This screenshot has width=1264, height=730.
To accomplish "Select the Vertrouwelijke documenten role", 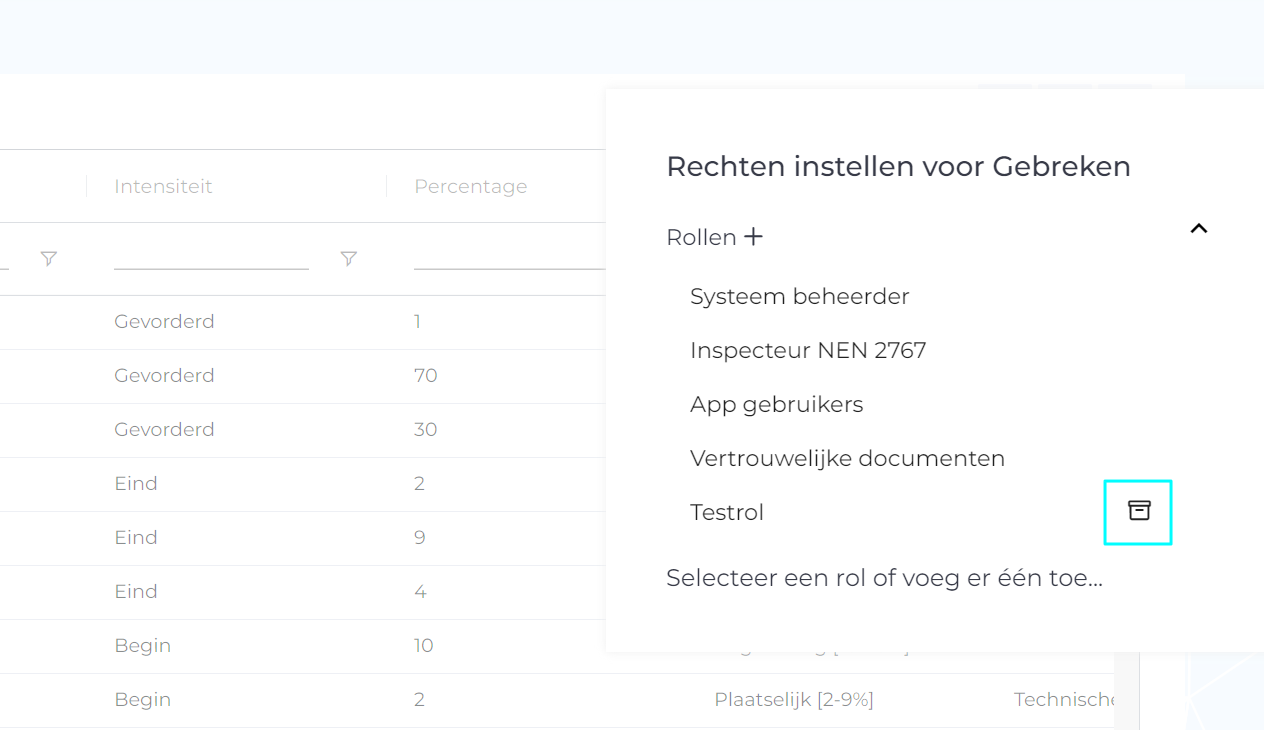I will 848,458.
